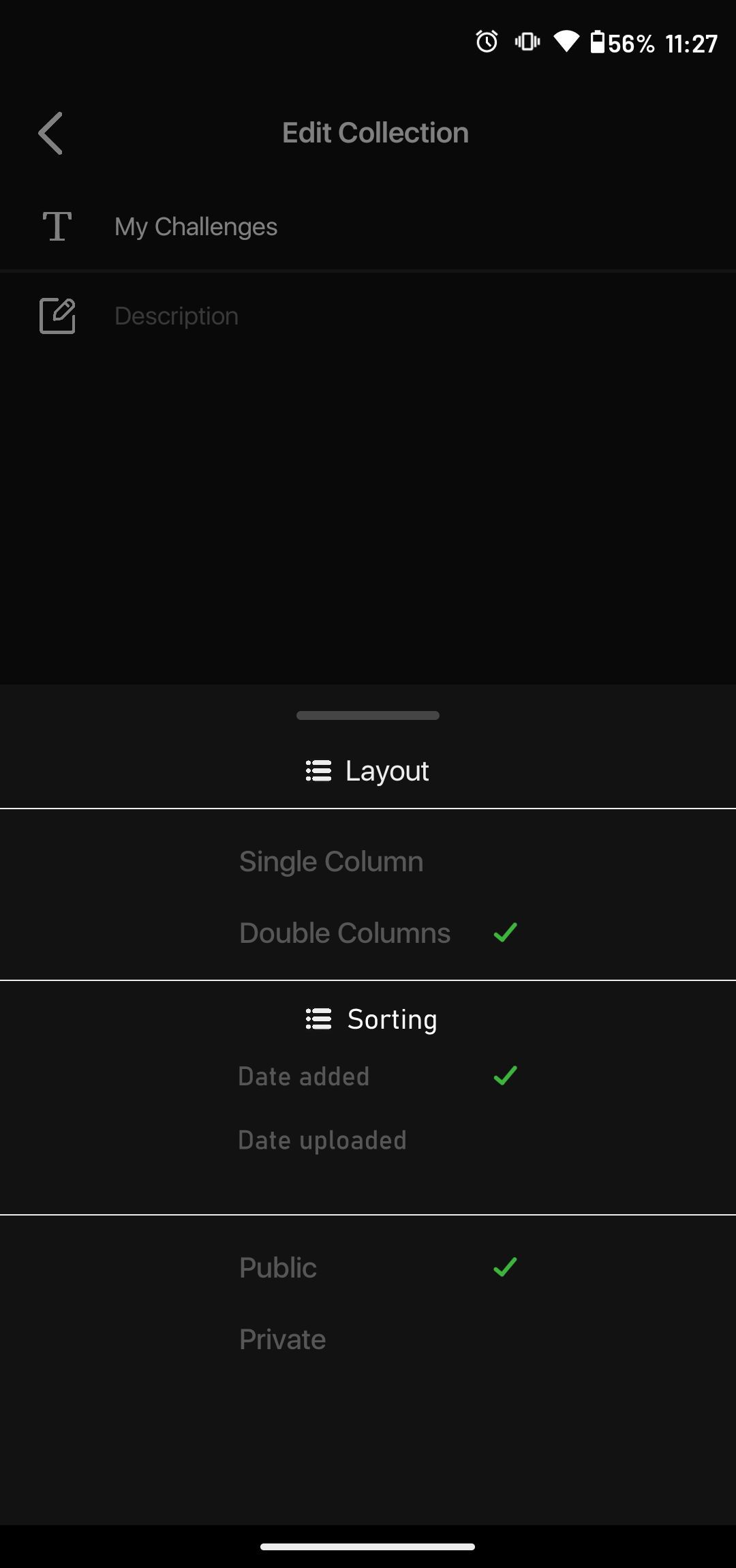The height and width of the screenshot is (1568, 736).
Task: Go back with the left arrow icon
Action: click(x=50, y=134)
